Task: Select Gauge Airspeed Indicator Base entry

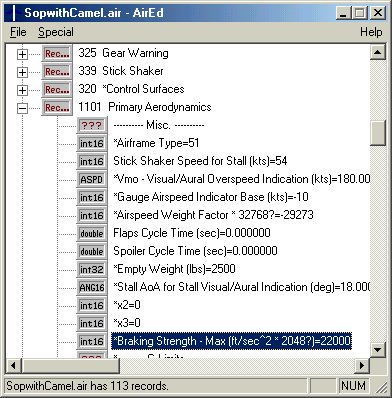Action: [211, 197]
